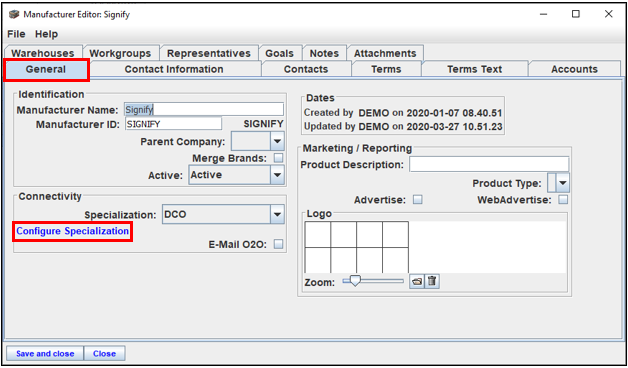This screenshot has height=368, width=628.
Task: Click the Configure Specialization link
Action: tap(72, 231)
